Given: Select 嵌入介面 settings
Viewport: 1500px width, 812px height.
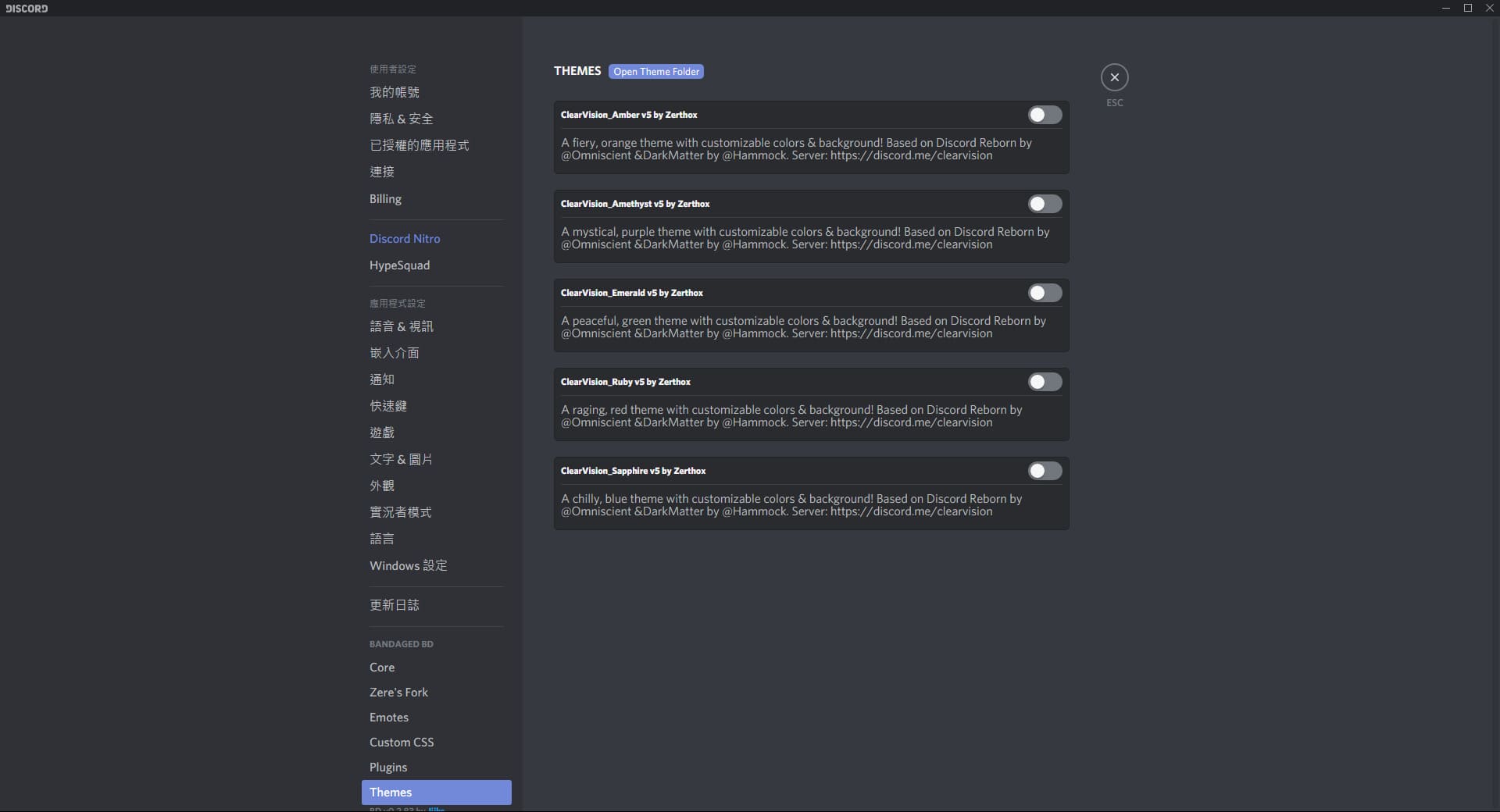Looking at the screenshot, I should (436, 353).
